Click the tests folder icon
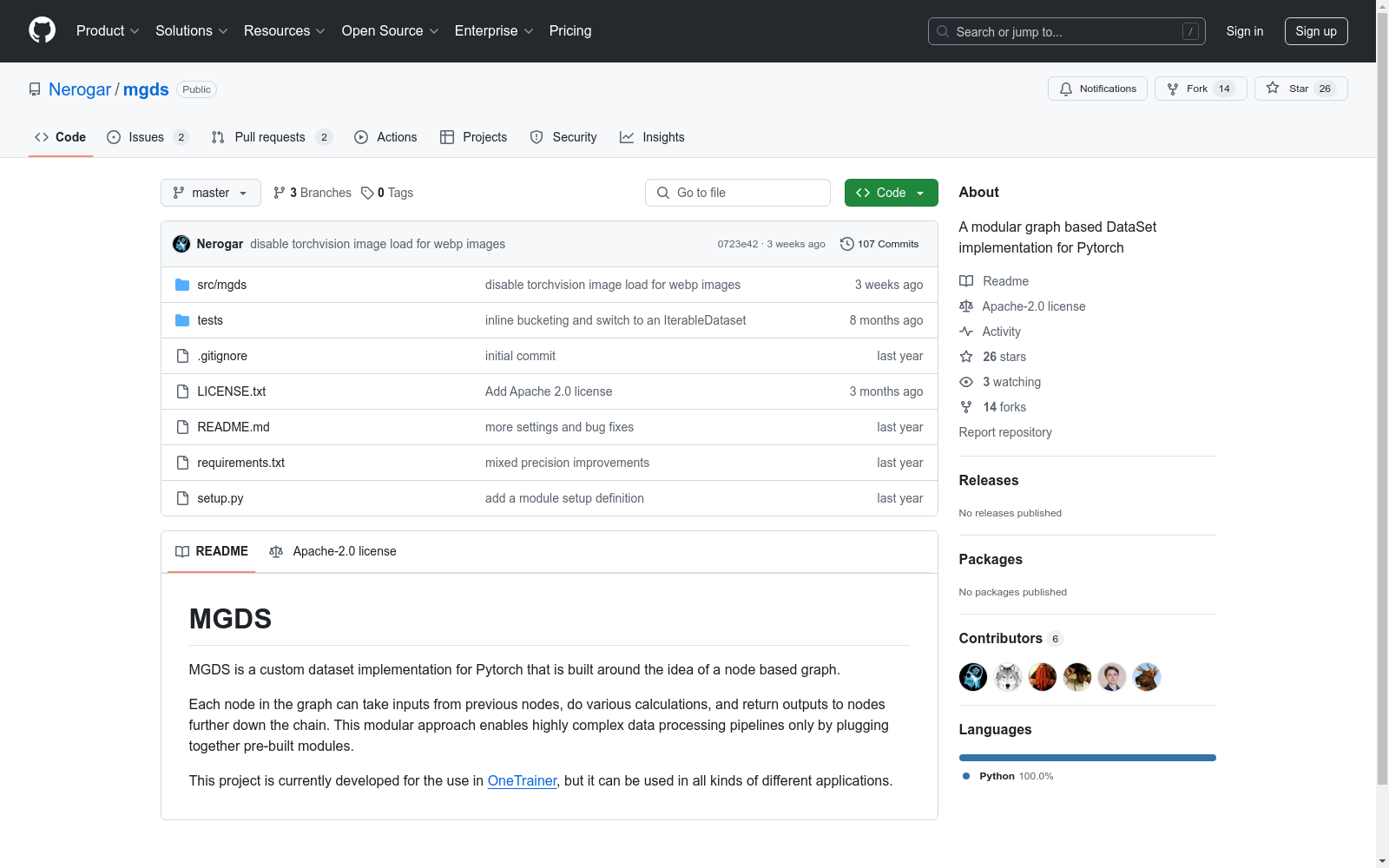 click(182, 320)
